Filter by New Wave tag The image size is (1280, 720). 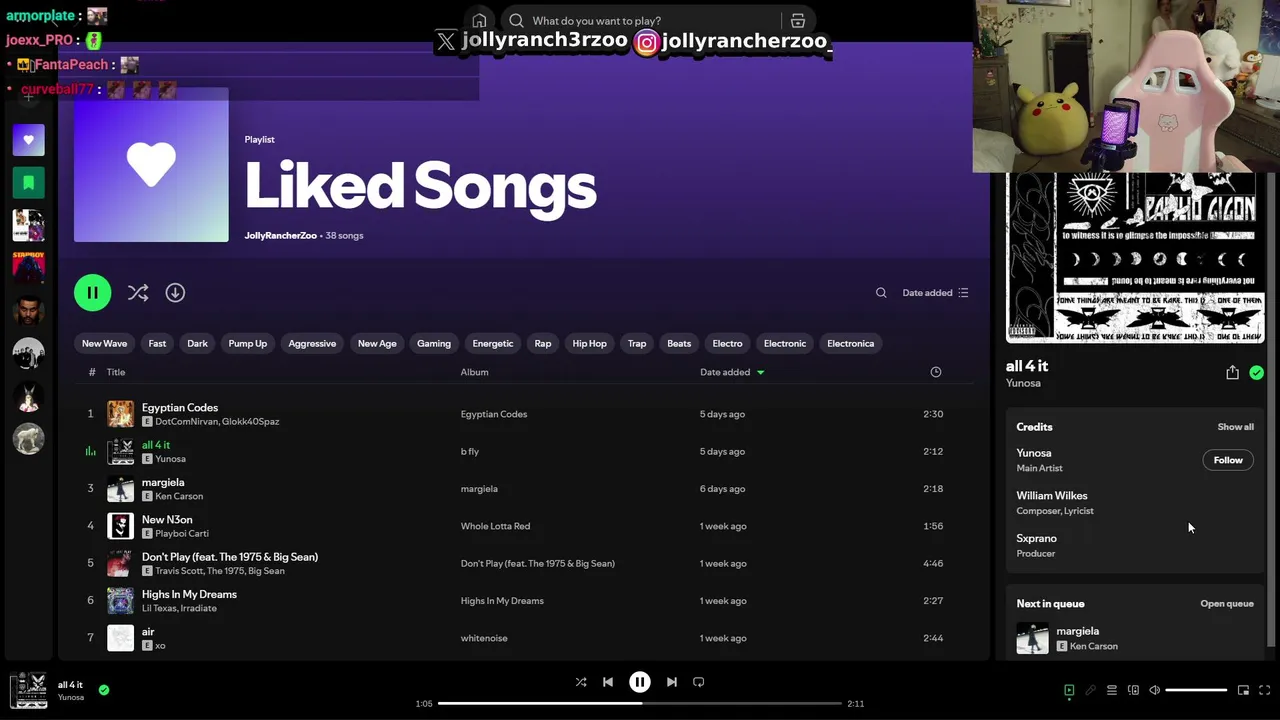104,343
